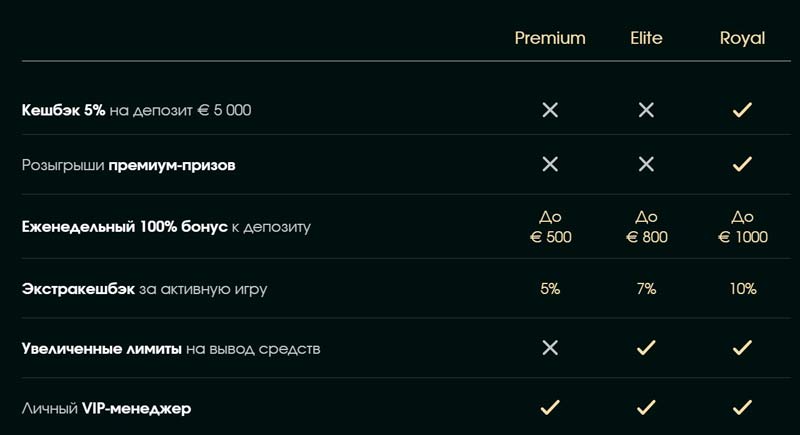
Task: Click Elite cross in премиум-призов row
Action: point(646,164)
